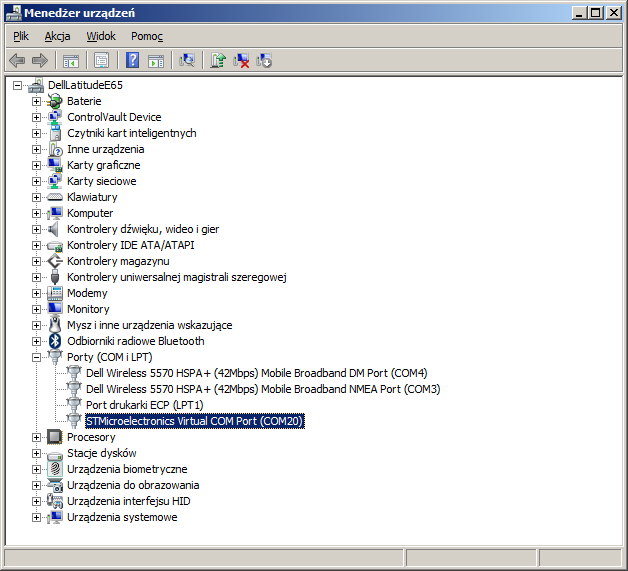Click the Procesory chip icon

click(x=54, y=437)
